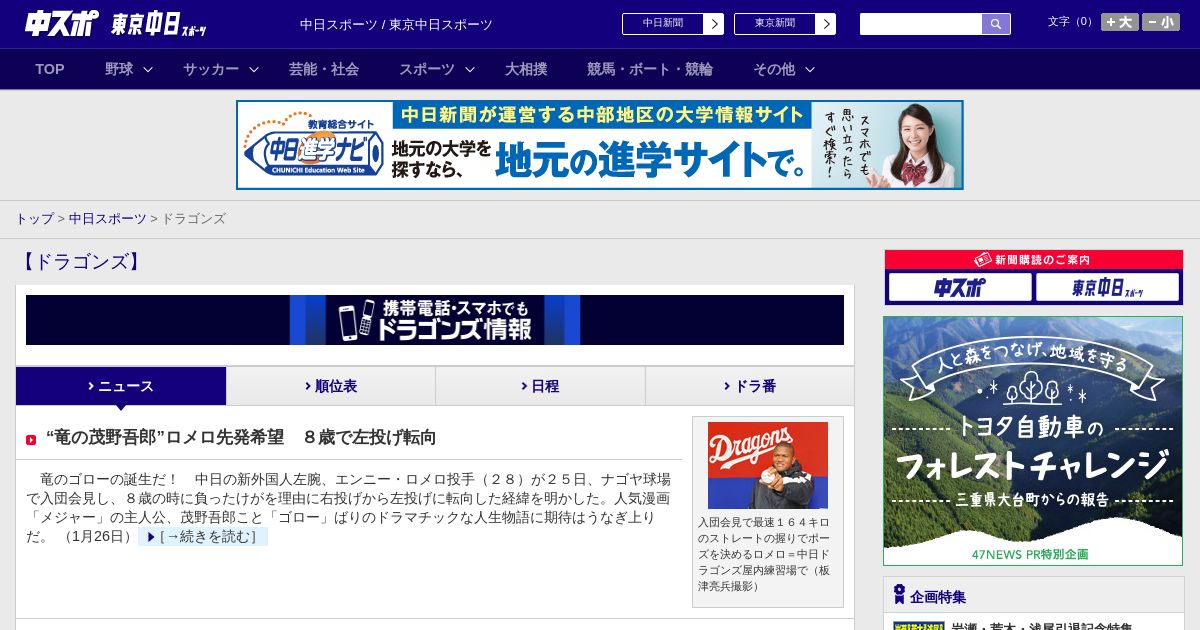The image size is (1200, 630).
Task: Expand the その他 dropdown chevron
Action: pos(810,69)
